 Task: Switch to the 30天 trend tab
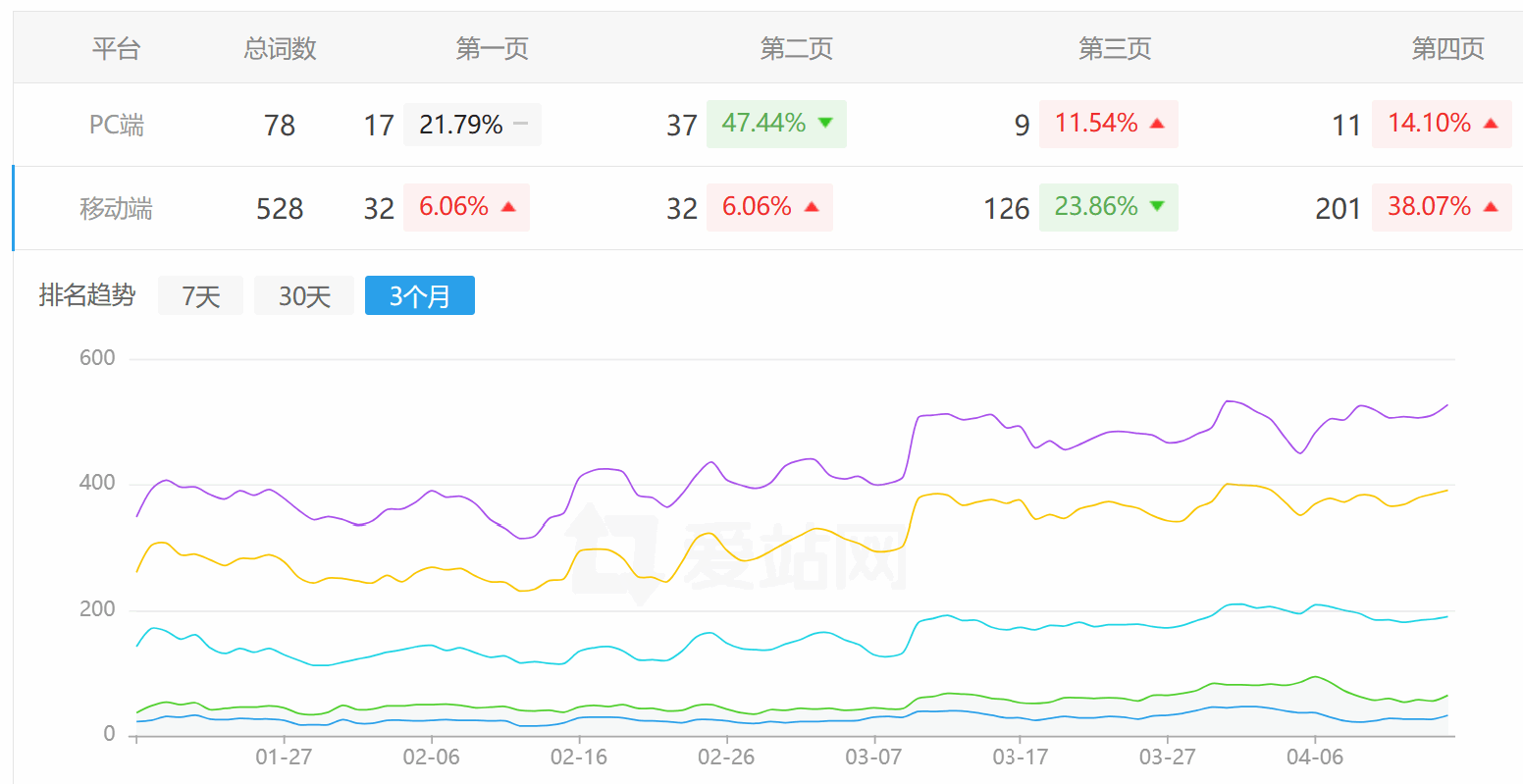tap(304, 295)
